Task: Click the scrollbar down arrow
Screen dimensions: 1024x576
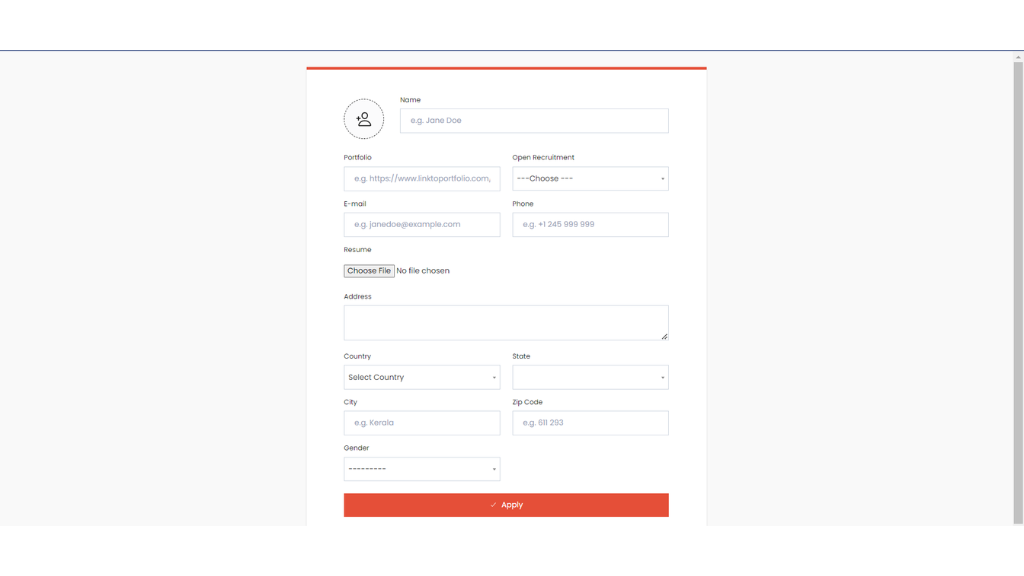Action: (1018, 520)
